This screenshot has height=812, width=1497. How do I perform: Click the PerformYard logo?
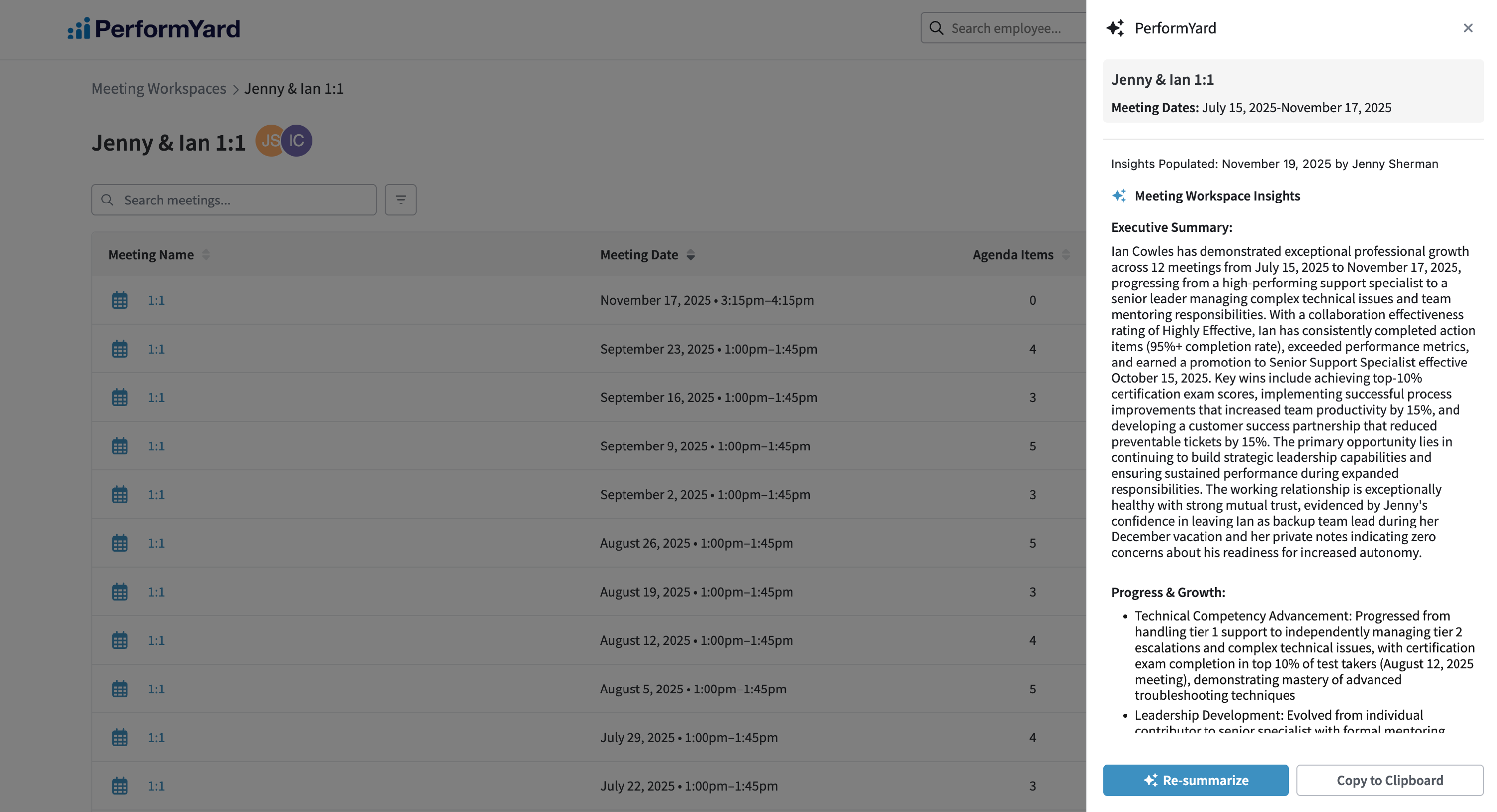point(153,28)
